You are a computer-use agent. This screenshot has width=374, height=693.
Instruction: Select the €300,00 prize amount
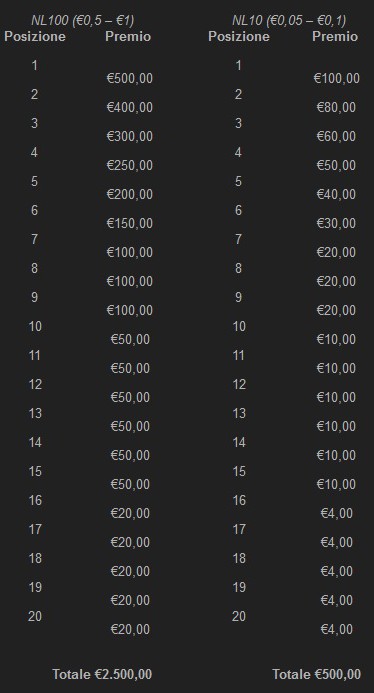tap(130, 137)
